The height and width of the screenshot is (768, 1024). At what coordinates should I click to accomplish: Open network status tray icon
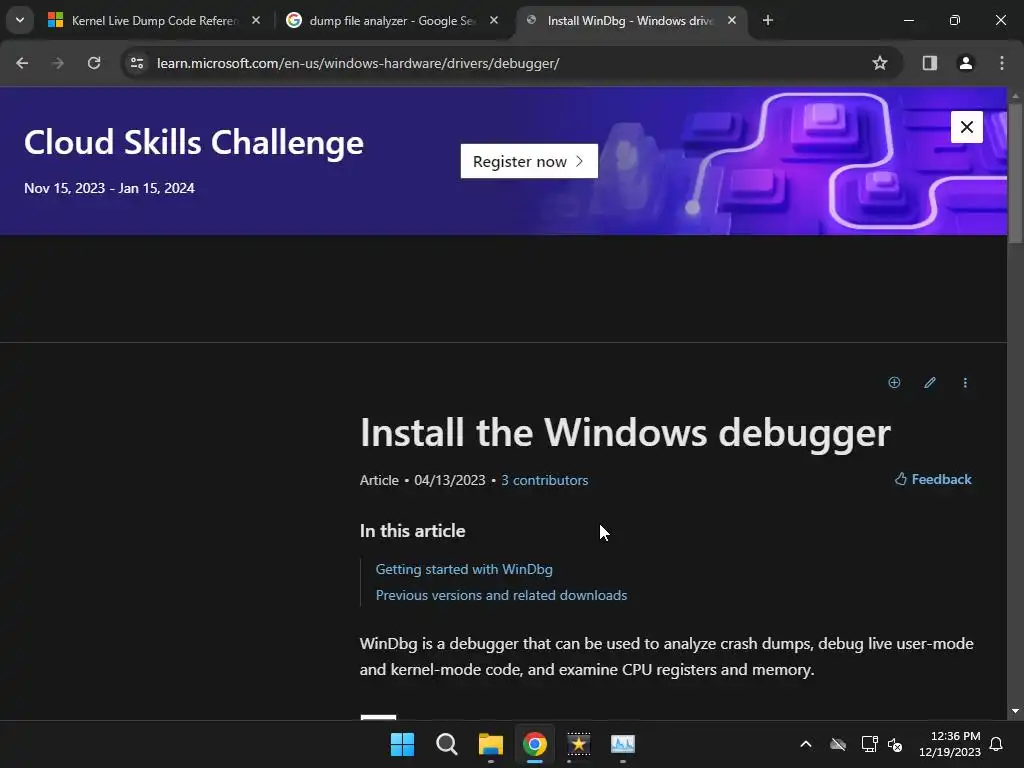869,744
